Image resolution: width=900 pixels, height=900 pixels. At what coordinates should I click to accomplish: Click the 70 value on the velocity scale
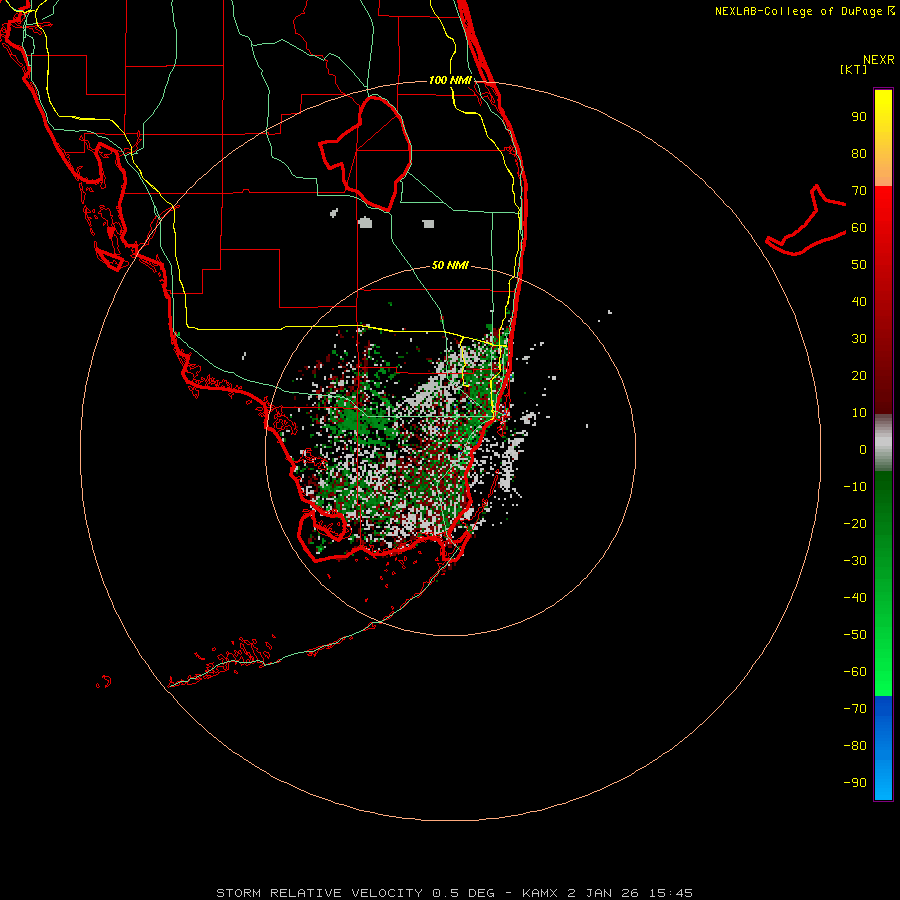pyautogui.click(x=859, y=191)
